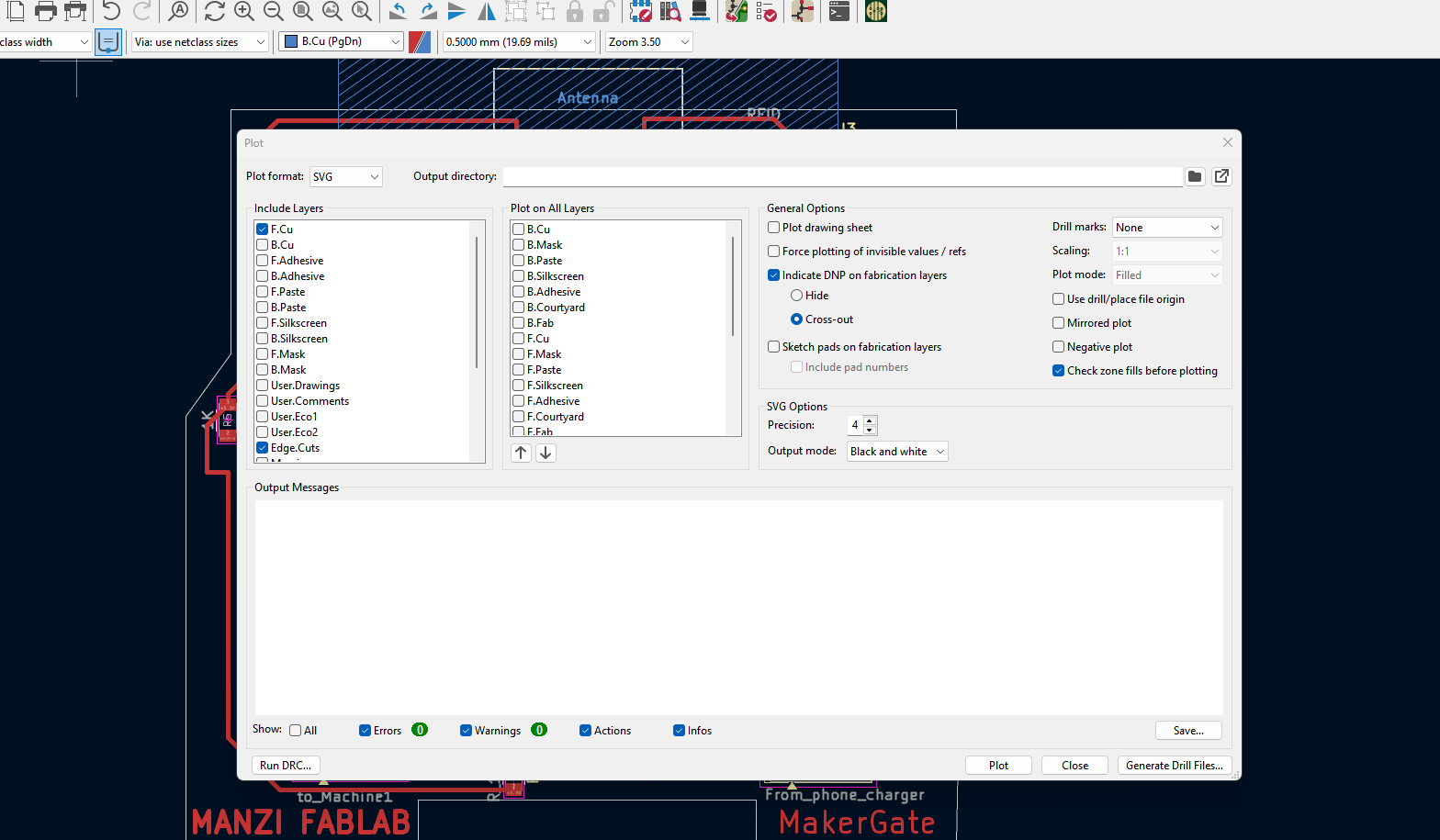Open the Find text tool
The image size is (1440, 840).
pos(178,11)
